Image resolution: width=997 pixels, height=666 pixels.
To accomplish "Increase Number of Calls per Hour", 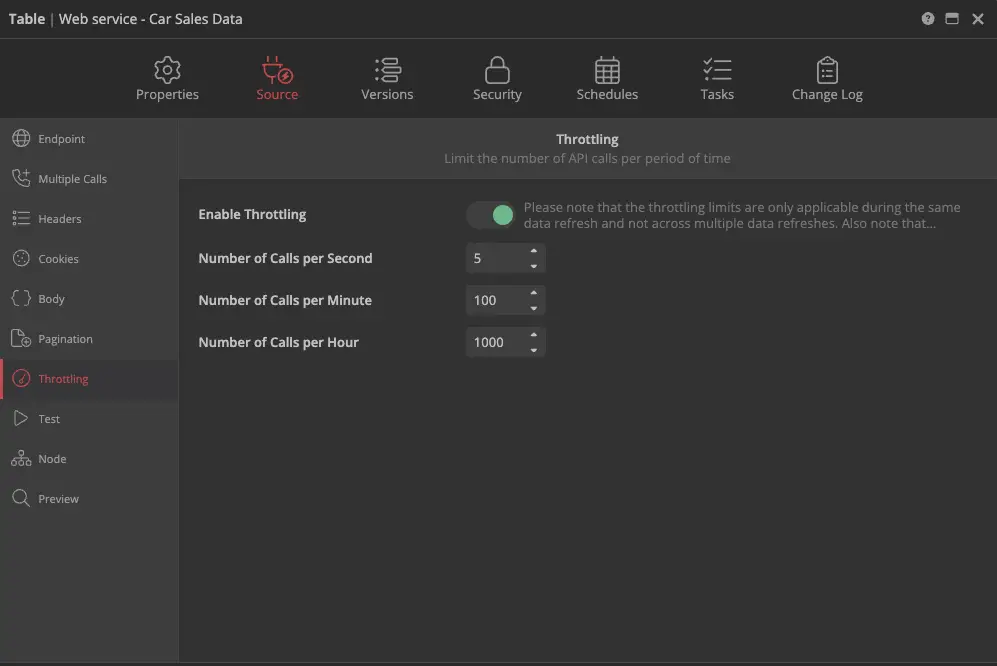I will 534,335.
